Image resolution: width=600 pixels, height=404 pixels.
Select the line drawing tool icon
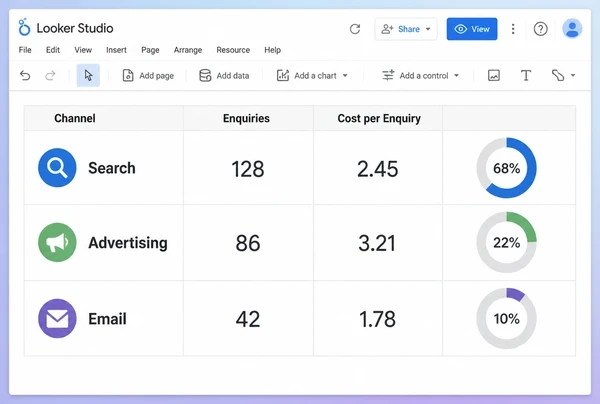pos(558,75)
